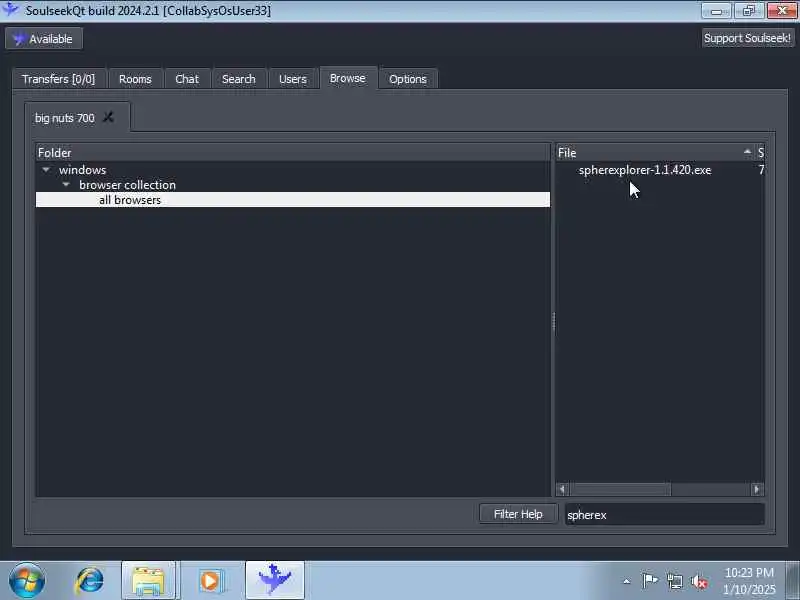Open the Transfers [0/0] tab
The width and height of the screenshot is (800, 600).
click(x=59, y=79)
